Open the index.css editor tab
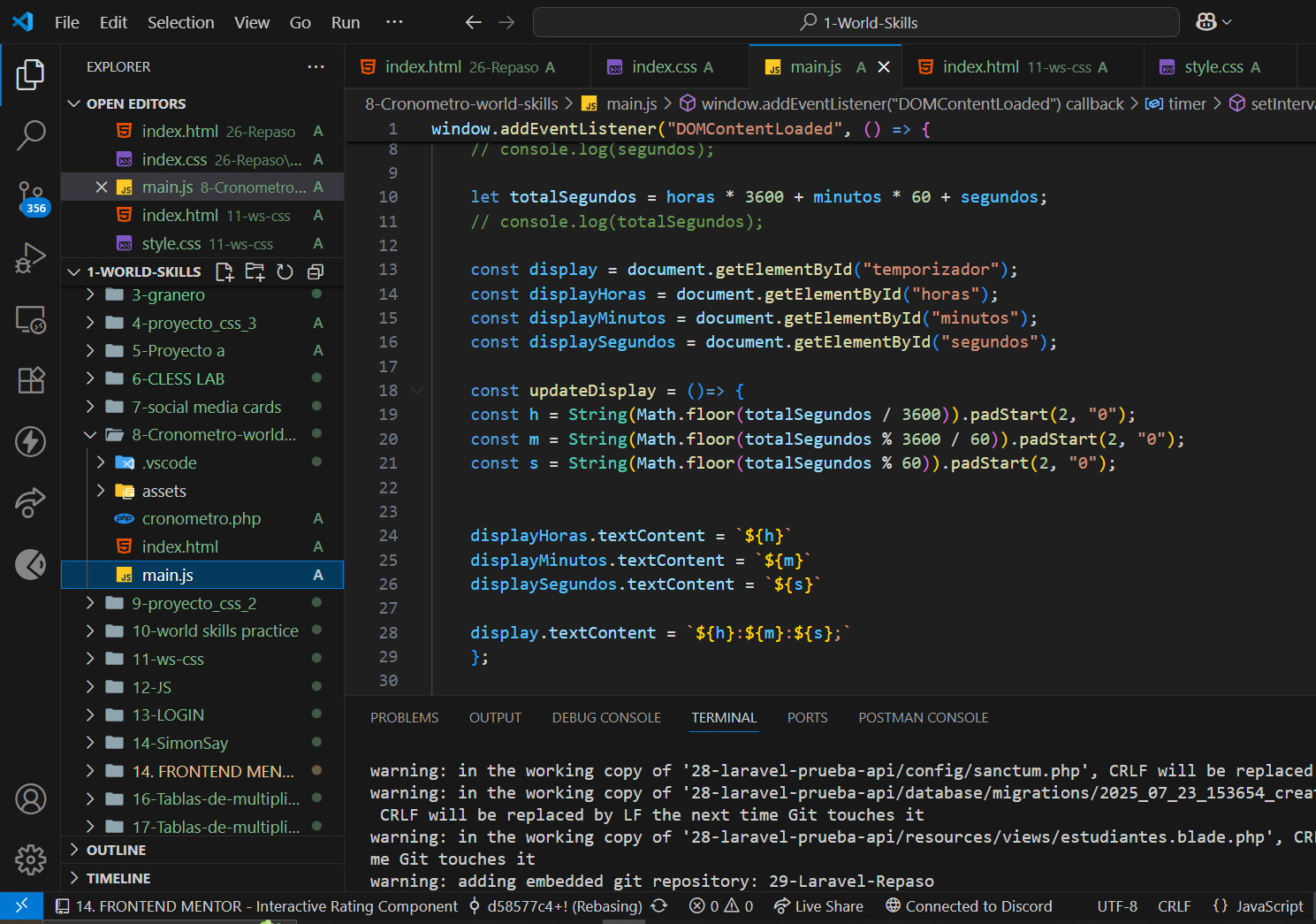 664,67
